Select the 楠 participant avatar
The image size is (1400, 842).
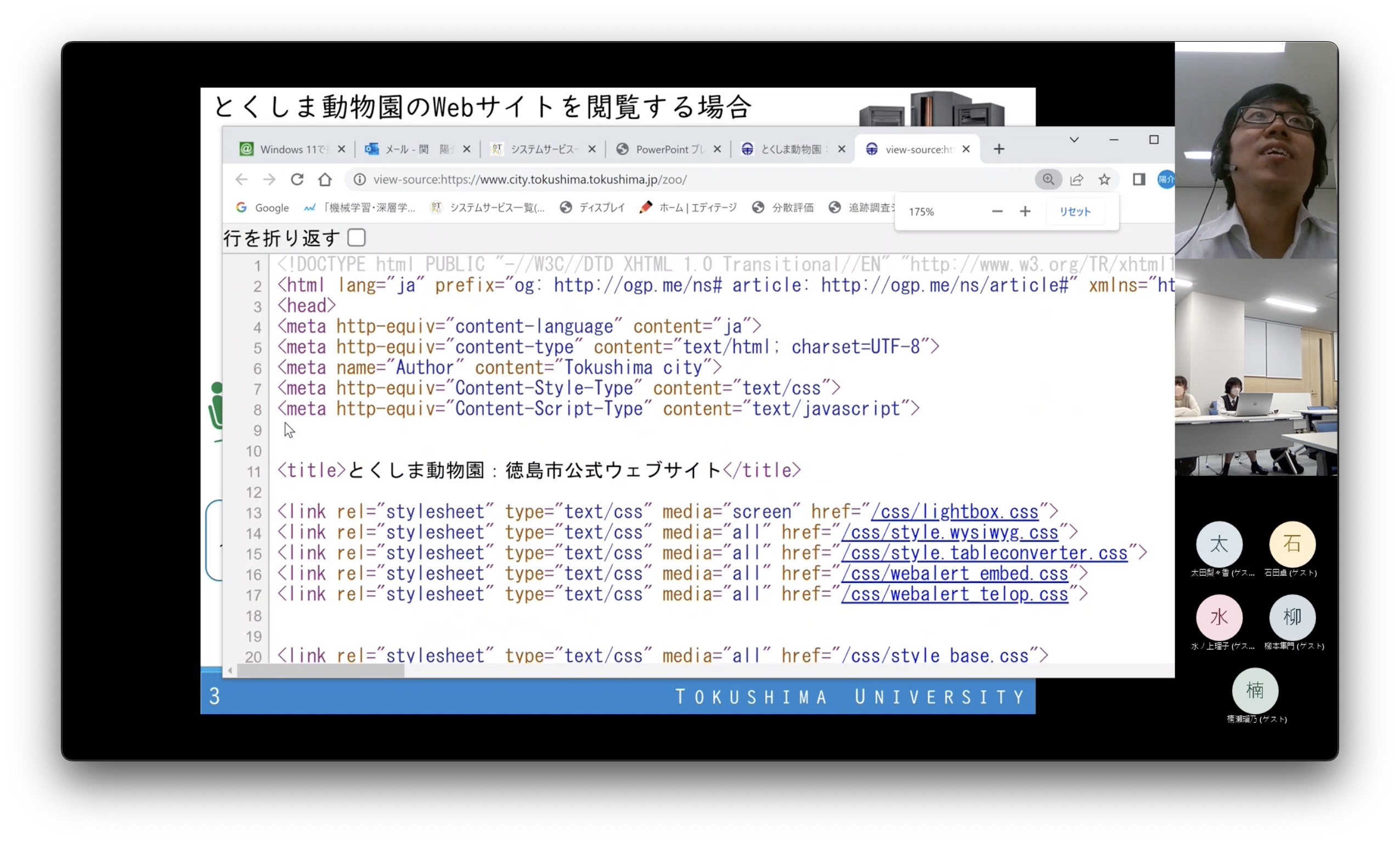pos(1254,689)
